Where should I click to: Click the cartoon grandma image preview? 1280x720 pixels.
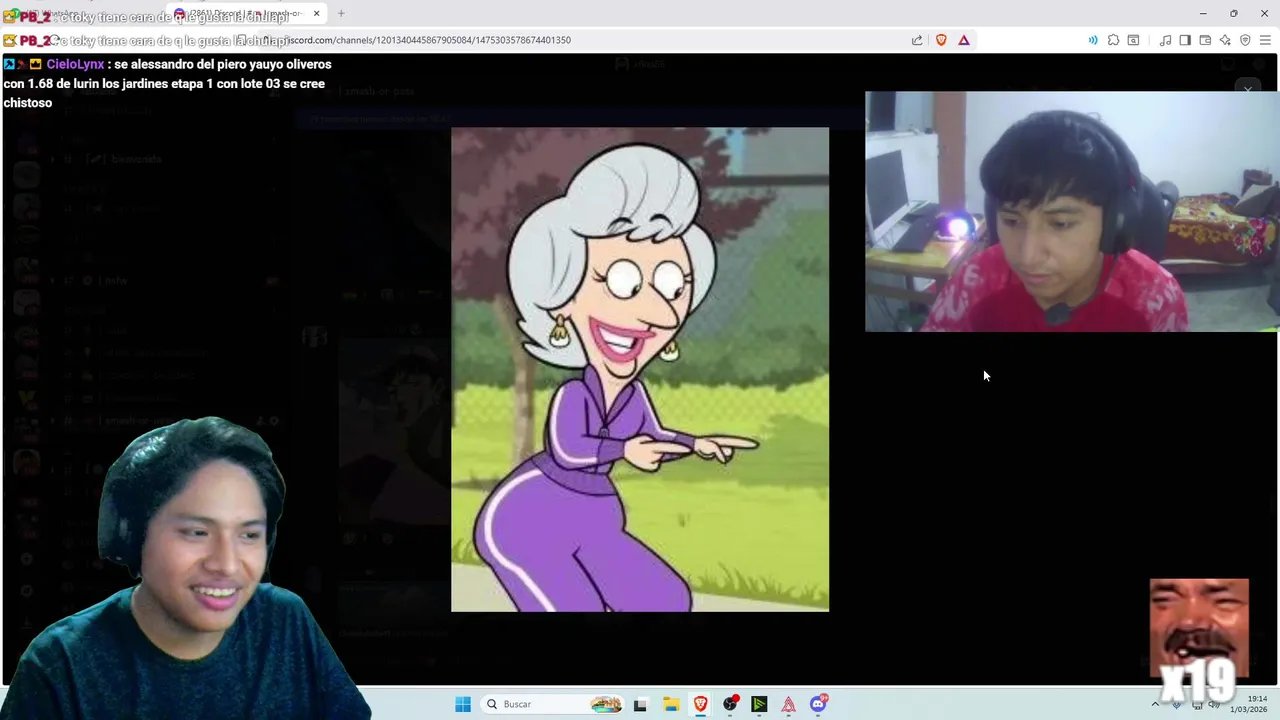(x=640, y=369)
